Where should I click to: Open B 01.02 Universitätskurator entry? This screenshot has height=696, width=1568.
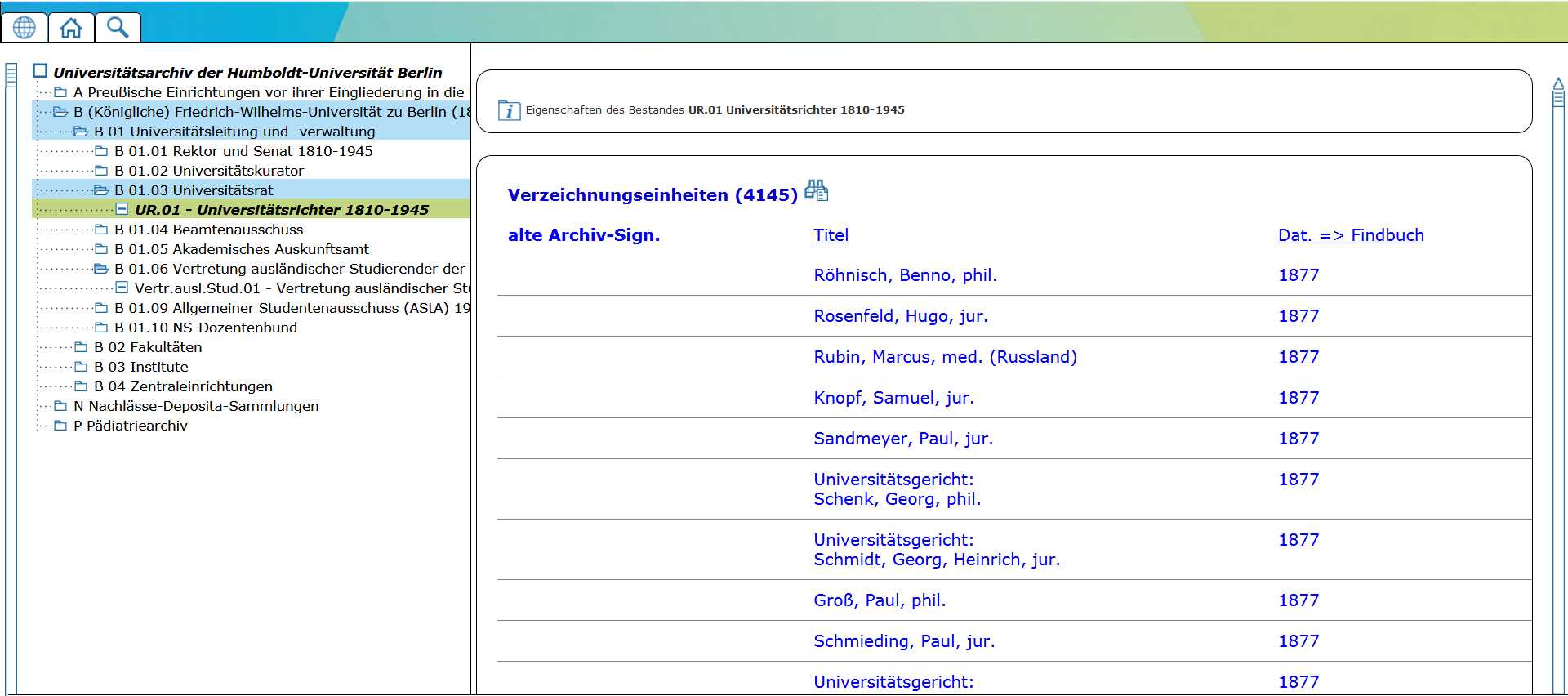[209, 171]
